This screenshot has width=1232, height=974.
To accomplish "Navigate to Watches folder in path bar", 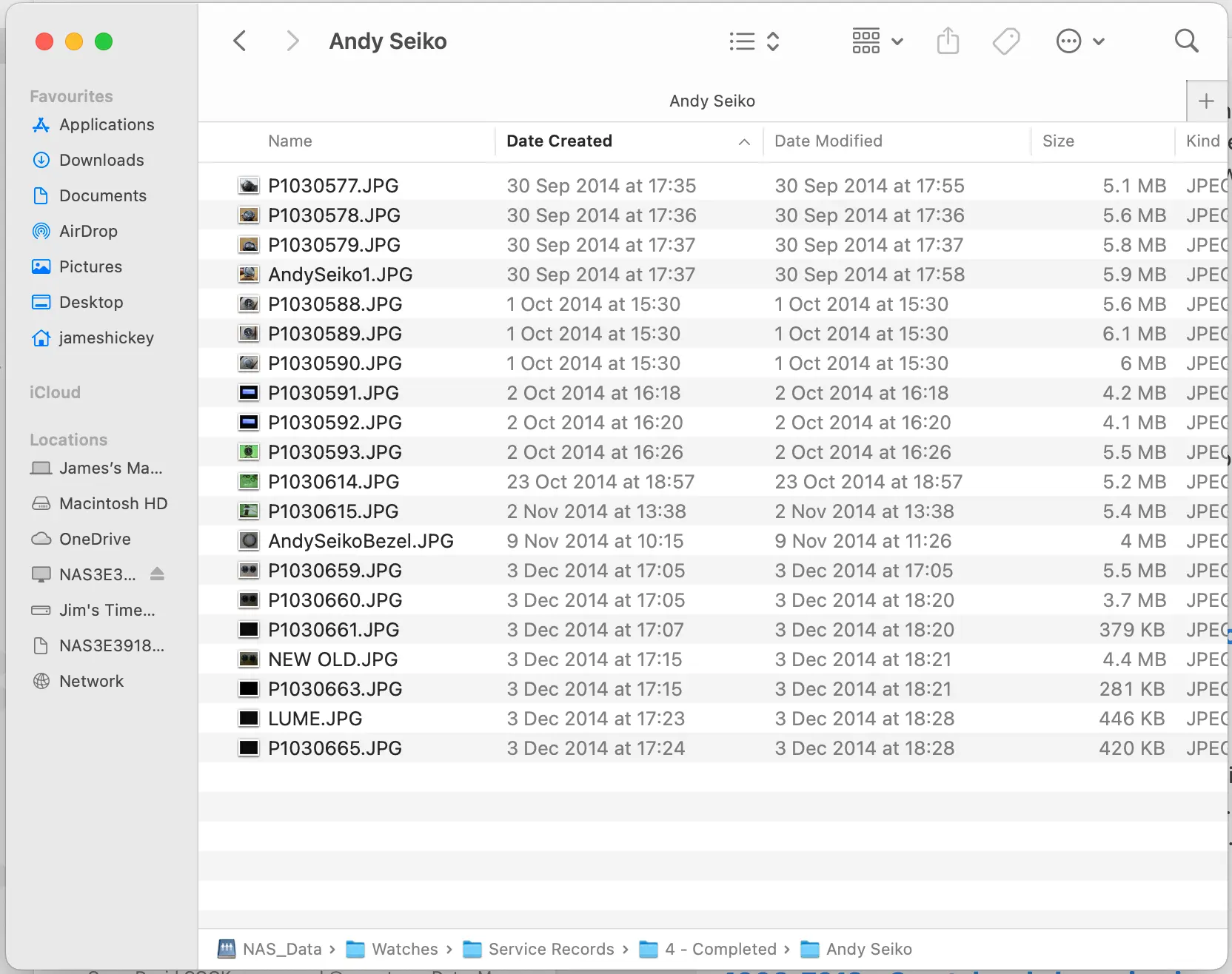I will 404,949.
